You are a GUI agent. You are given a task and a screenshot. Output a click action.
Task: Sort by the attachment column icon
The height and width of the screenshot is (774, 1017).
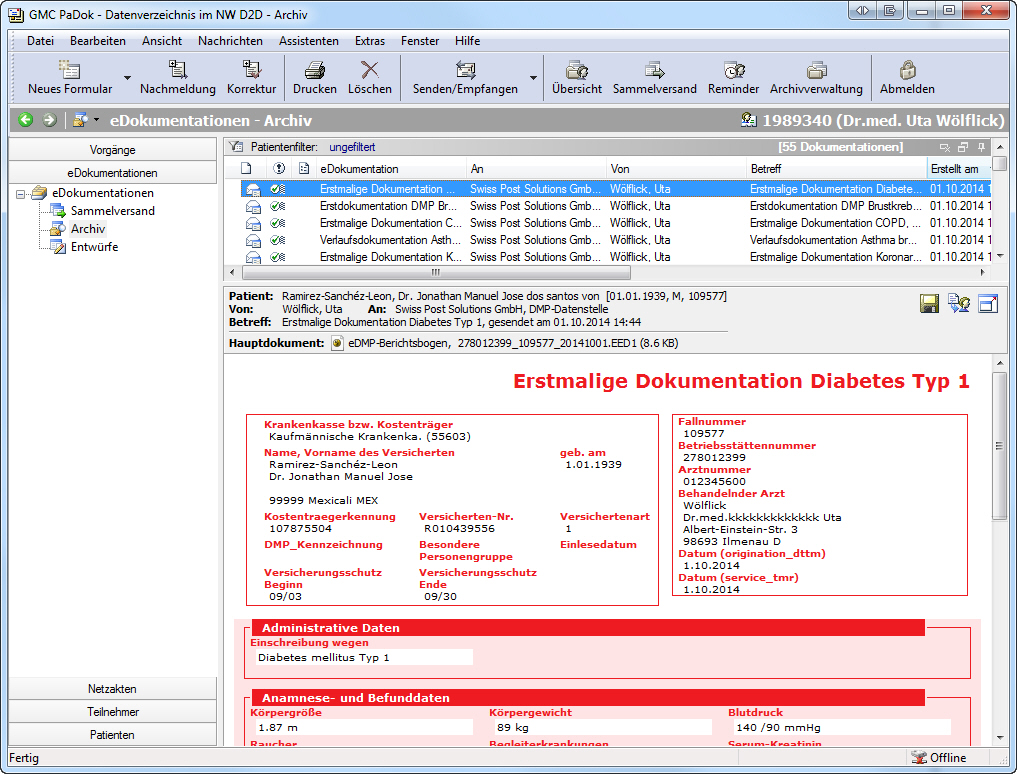coord(304,169)
